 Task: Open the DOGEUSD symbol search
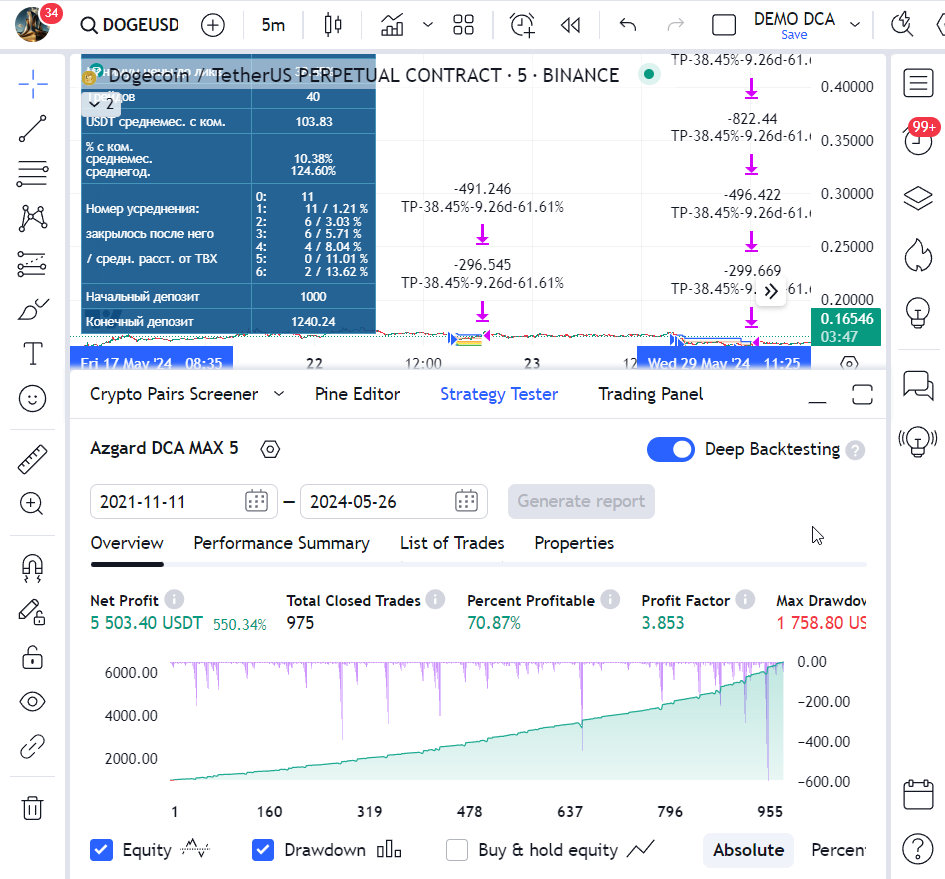[130, 25]
